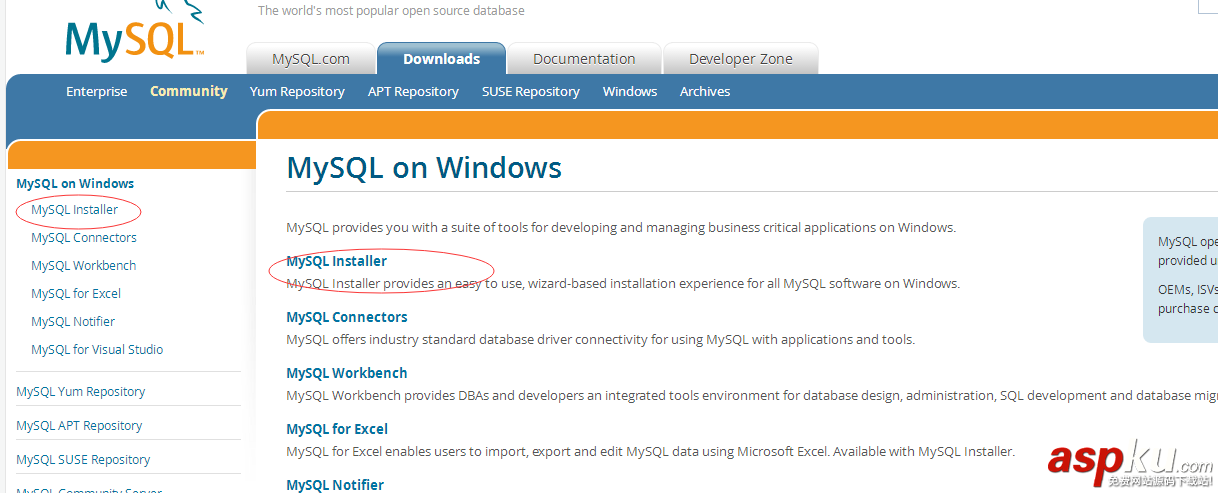Go to the Developer Zone tab

740,59
